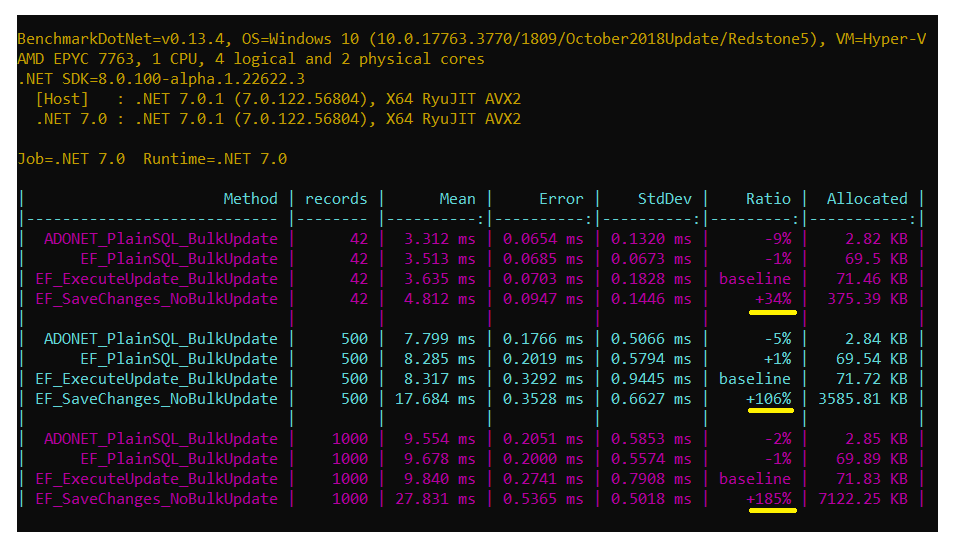The image size is (958, 552).
Task: Click mean value 8.285 ms
Action: (439, 359)
